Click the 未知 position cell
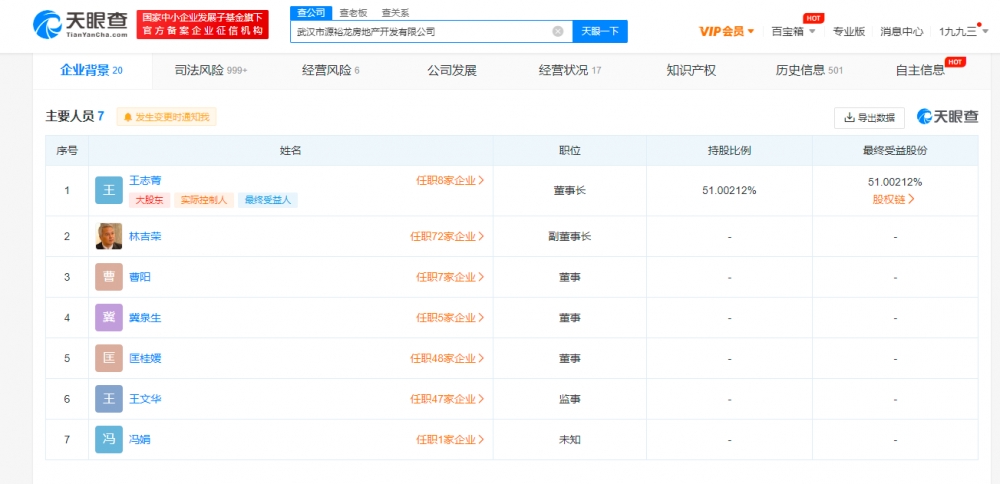This screenshot has width=1000, height=484. (570, 439)
